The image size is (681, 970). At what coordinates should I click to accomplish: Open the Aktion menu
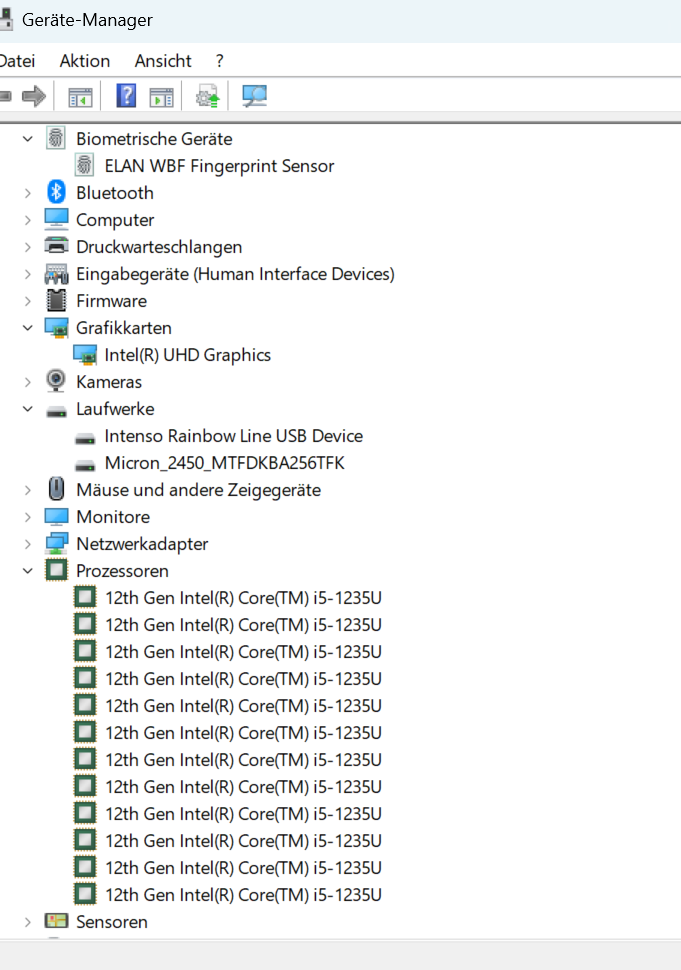[85, 61]
